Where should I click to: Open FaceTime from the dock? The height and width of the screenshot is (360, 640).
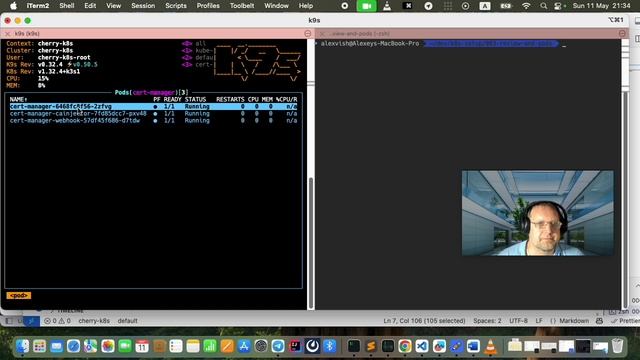125,346
